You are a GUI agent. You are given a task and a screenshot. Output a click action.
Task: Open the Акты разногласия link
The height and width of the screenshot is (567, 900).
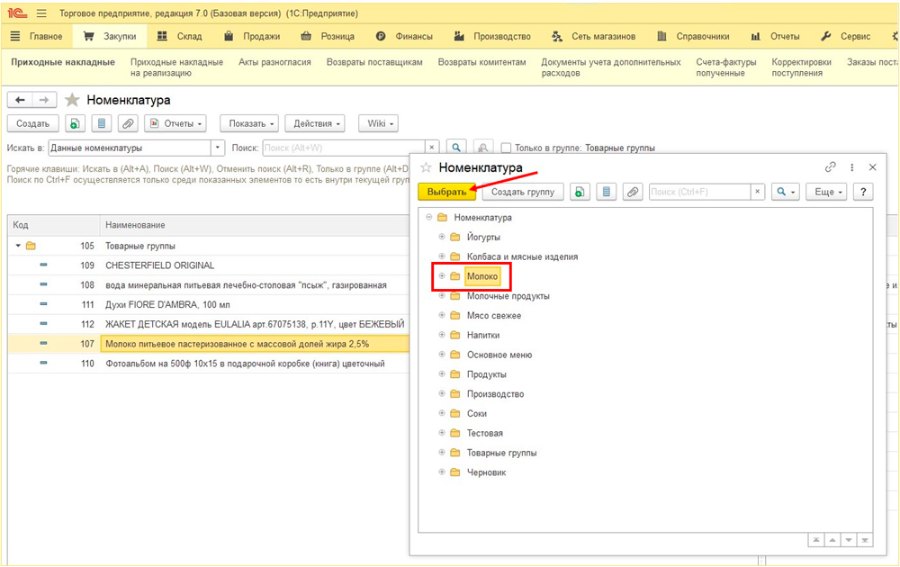(x=275, y=62)
